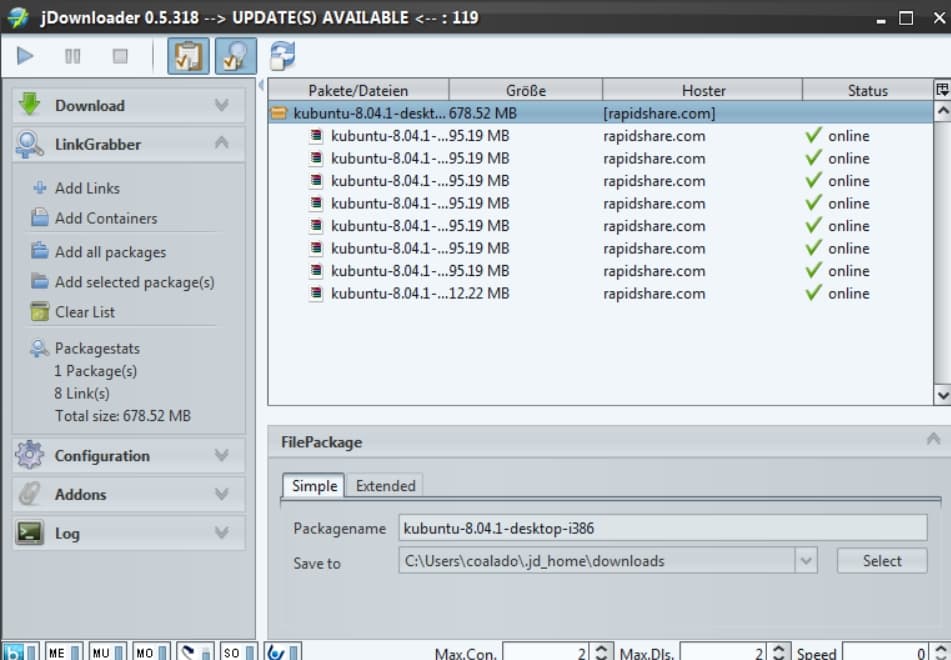Start downloads with the play button

25,56
